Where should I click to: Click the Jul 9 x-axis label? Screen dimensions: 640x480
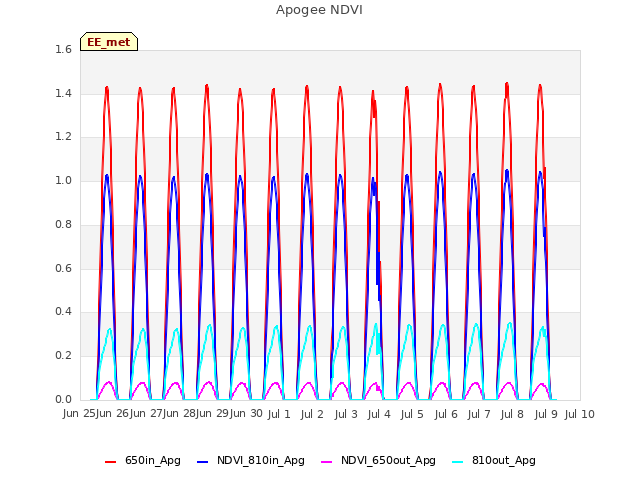click(546, 414)
